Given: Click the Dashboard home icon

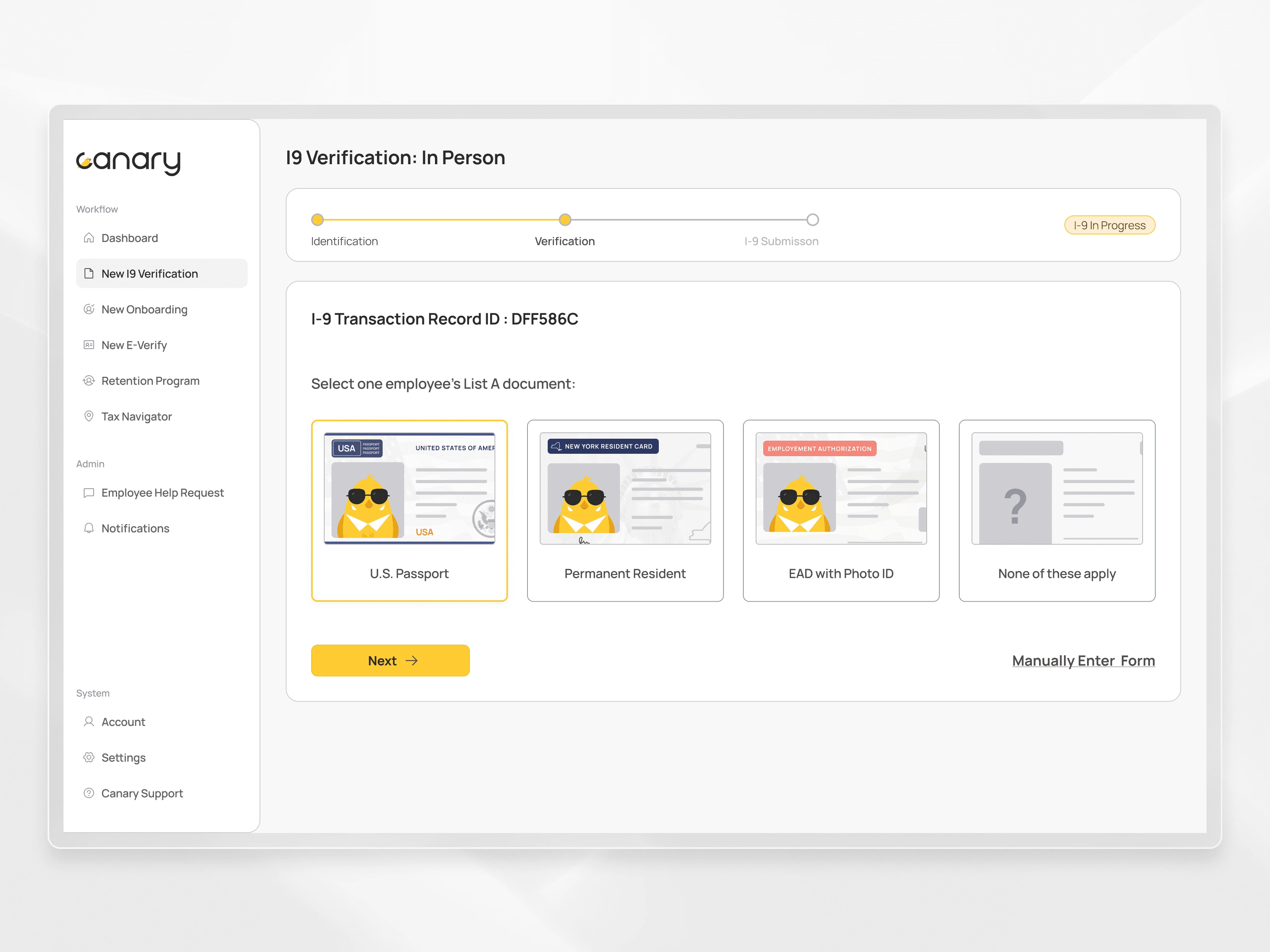Looking at the screenshot, I should 89,238.
